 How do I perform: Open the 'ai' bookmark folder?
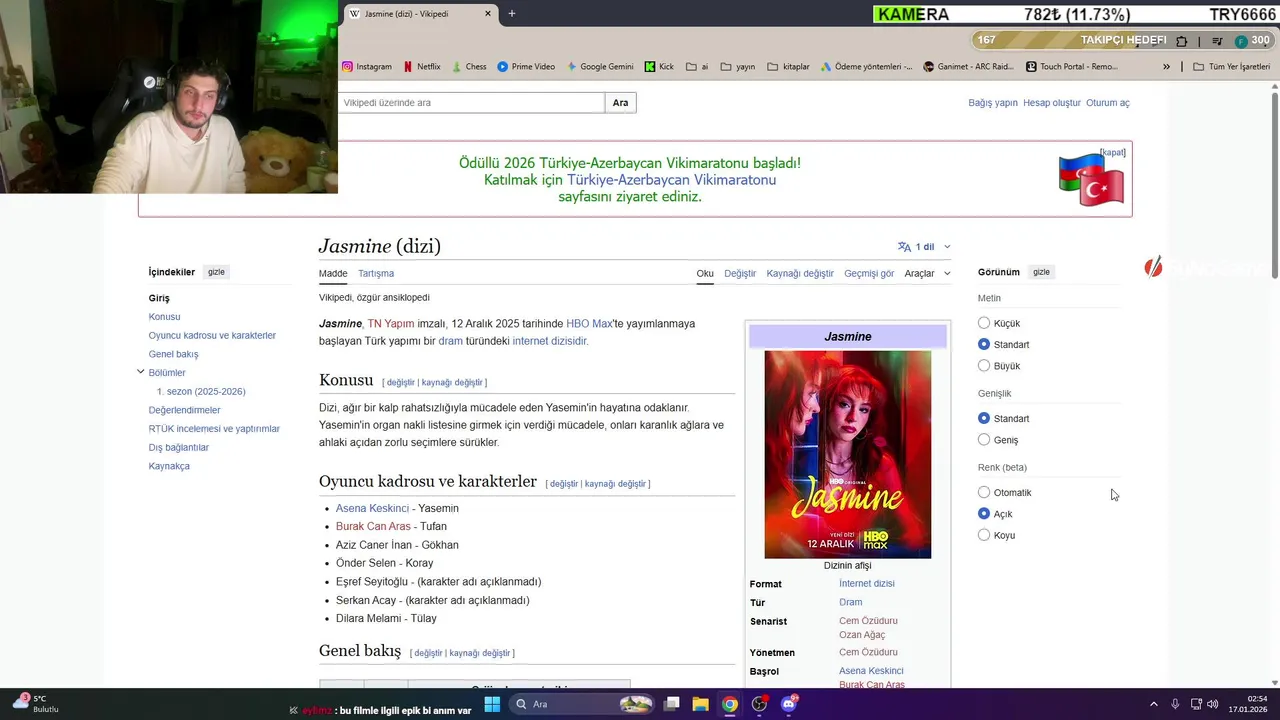tap(696, 67)
